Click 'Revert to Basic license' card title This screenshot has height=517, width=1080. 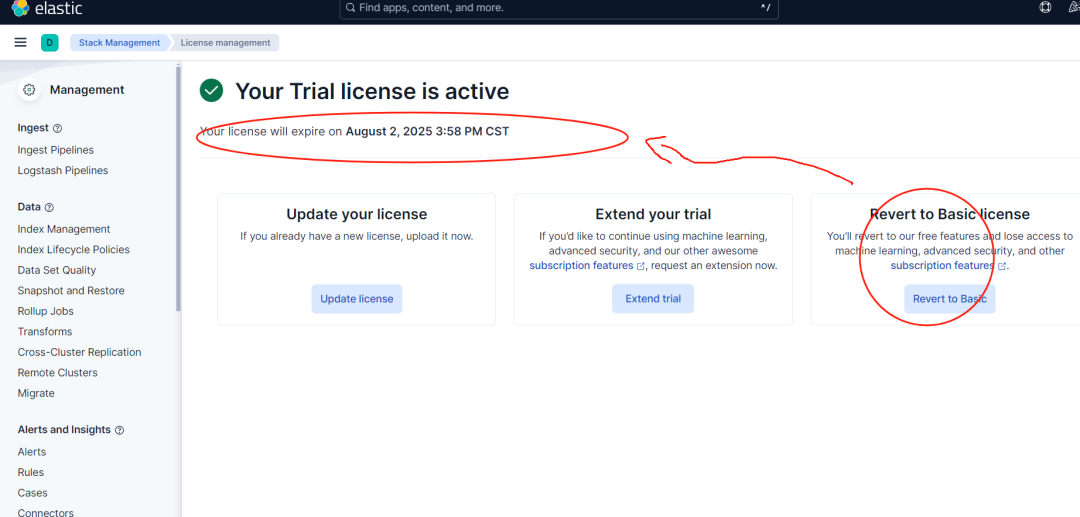tap(950, 214)
